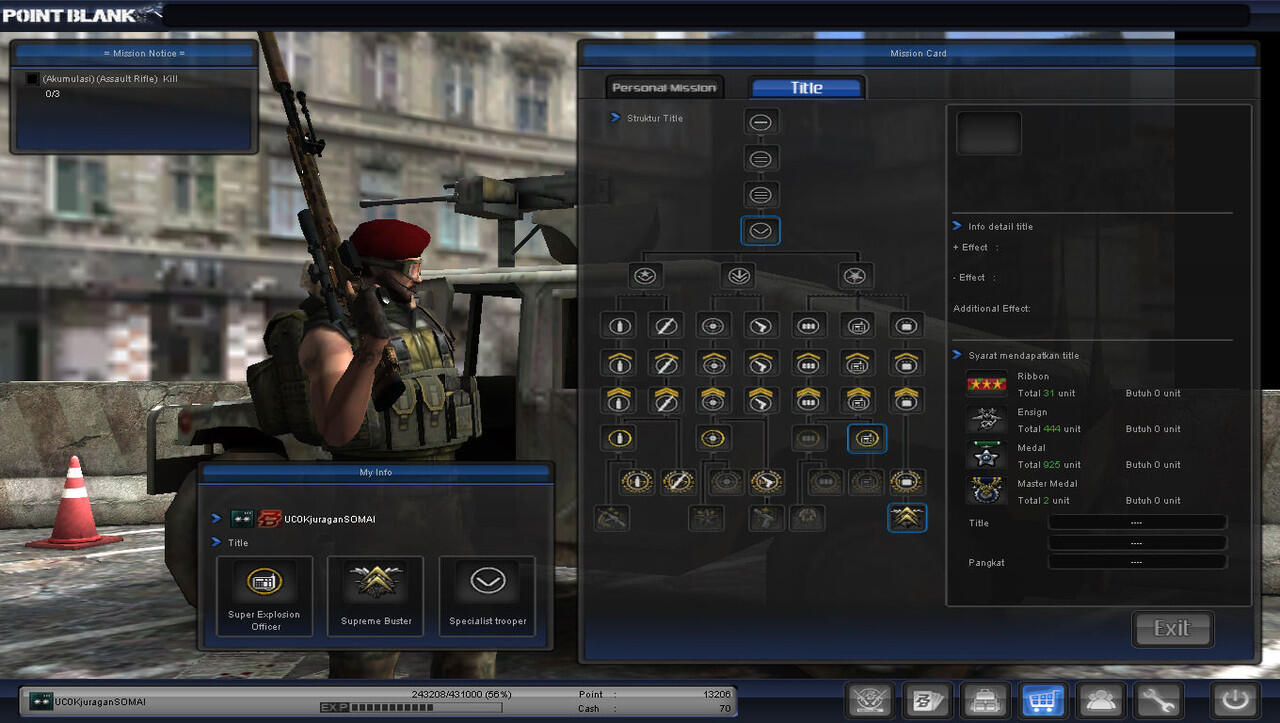Viewport: 1280px width, 723px height.
Task: Click the empty title preview thumbnail
Action: pos(989,133)
